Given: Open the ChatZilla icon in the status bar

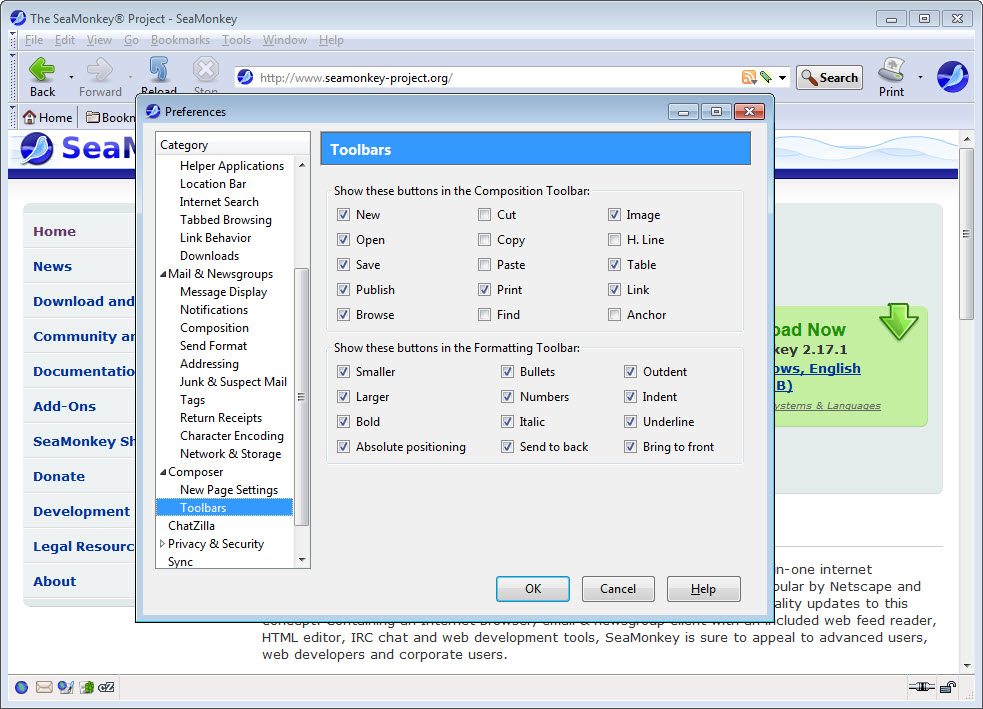Looking at the screenshot, I should coord(107,687).
